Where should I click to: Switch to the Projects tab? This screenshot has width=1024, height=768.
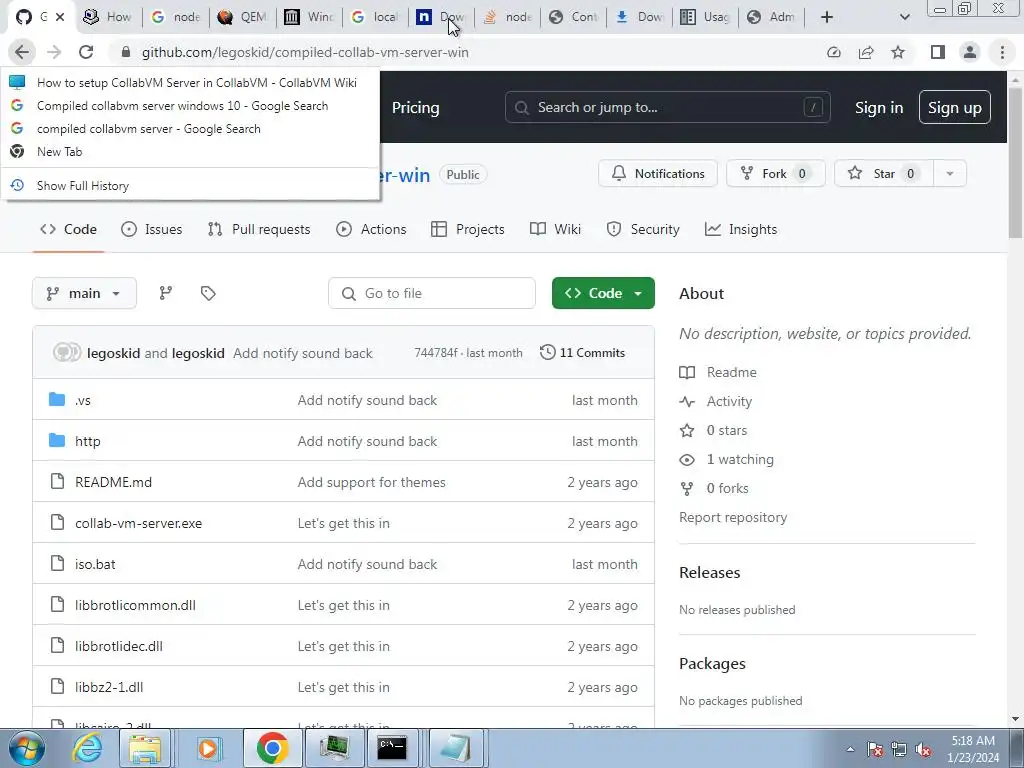click(x=468, y=229)
